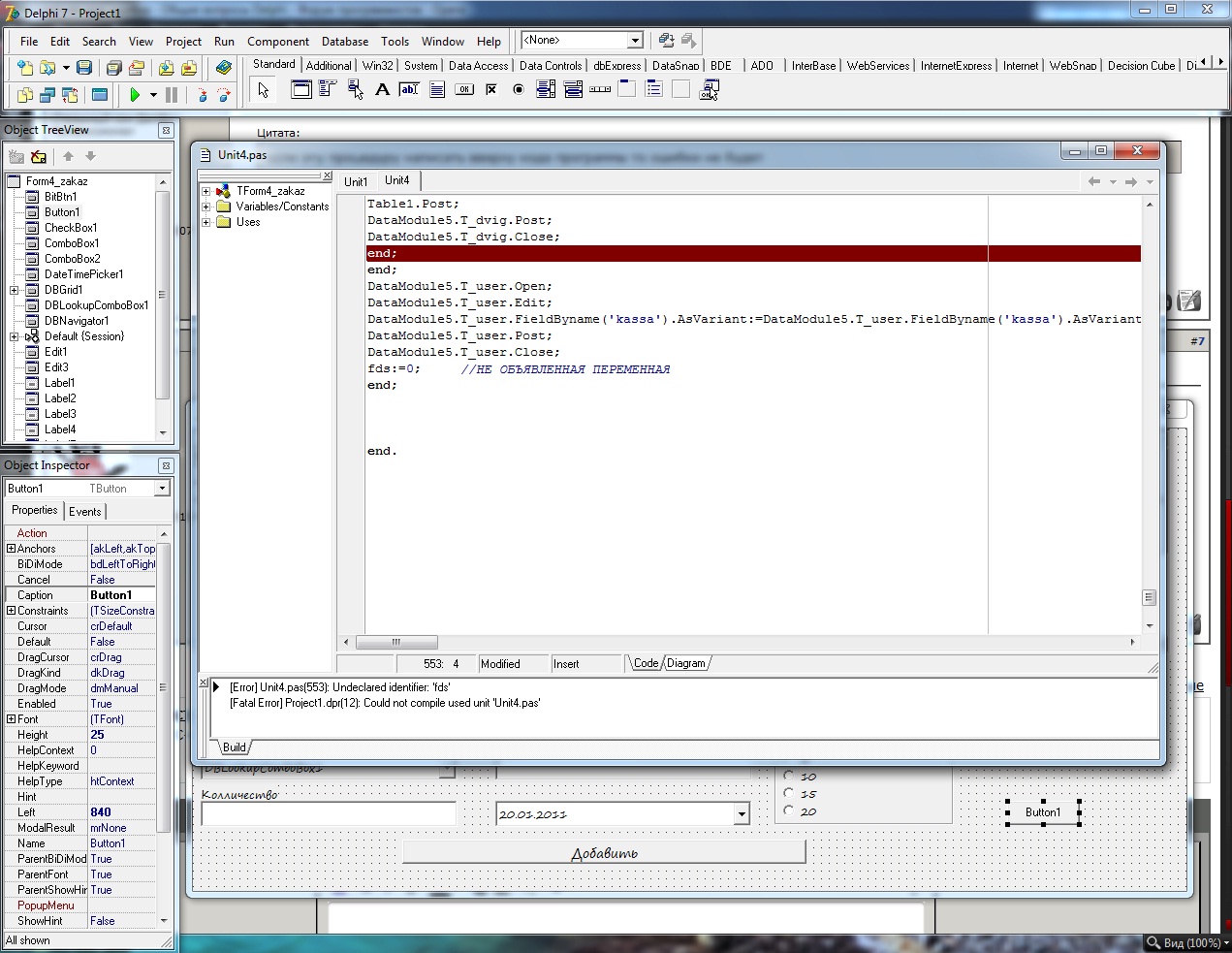Select DateTimePicker1 in the Object TreeView
The width and height of the screenshot is (1232, 953).
coord(83,274)
